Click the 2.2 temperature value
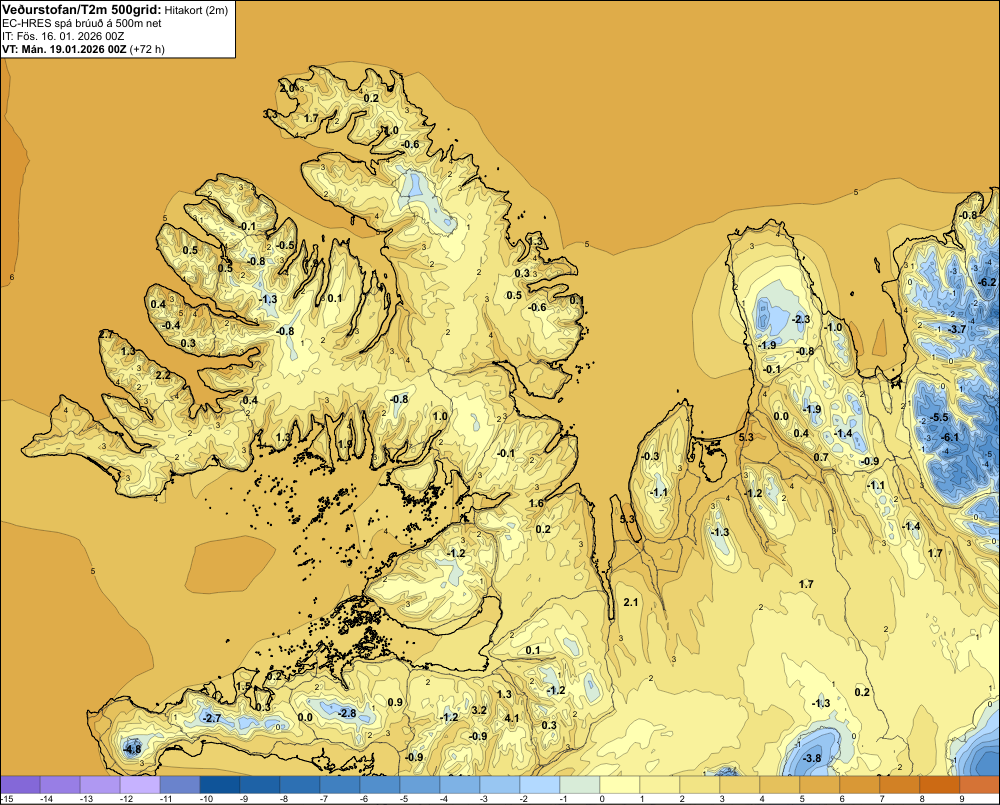Screen dimensions: 1000x805 tap(163, 375)
